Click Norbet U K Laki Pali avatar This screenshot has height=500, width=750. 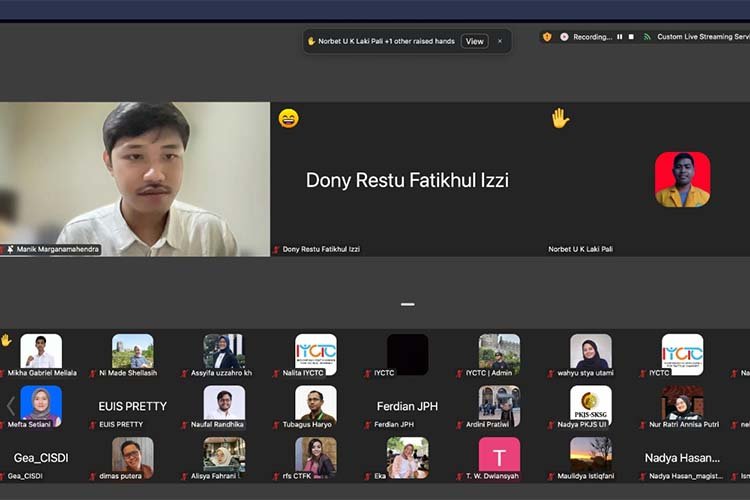pyautogui.click(x=683, y=179)
